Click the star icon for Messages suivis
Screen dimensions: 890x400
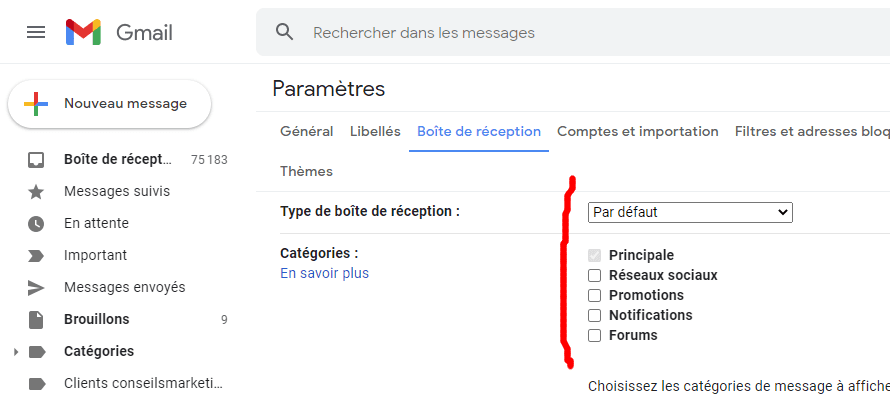pos(36,192)
